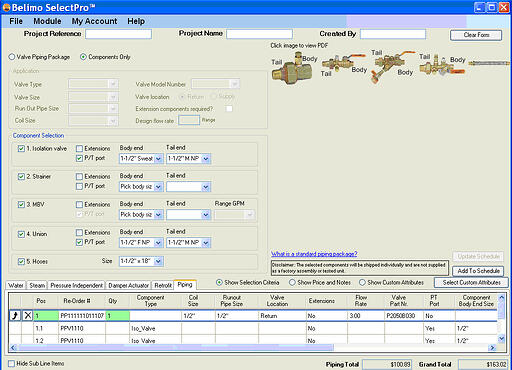Toggle Strainer P/T port checkbox

[79, 186]
